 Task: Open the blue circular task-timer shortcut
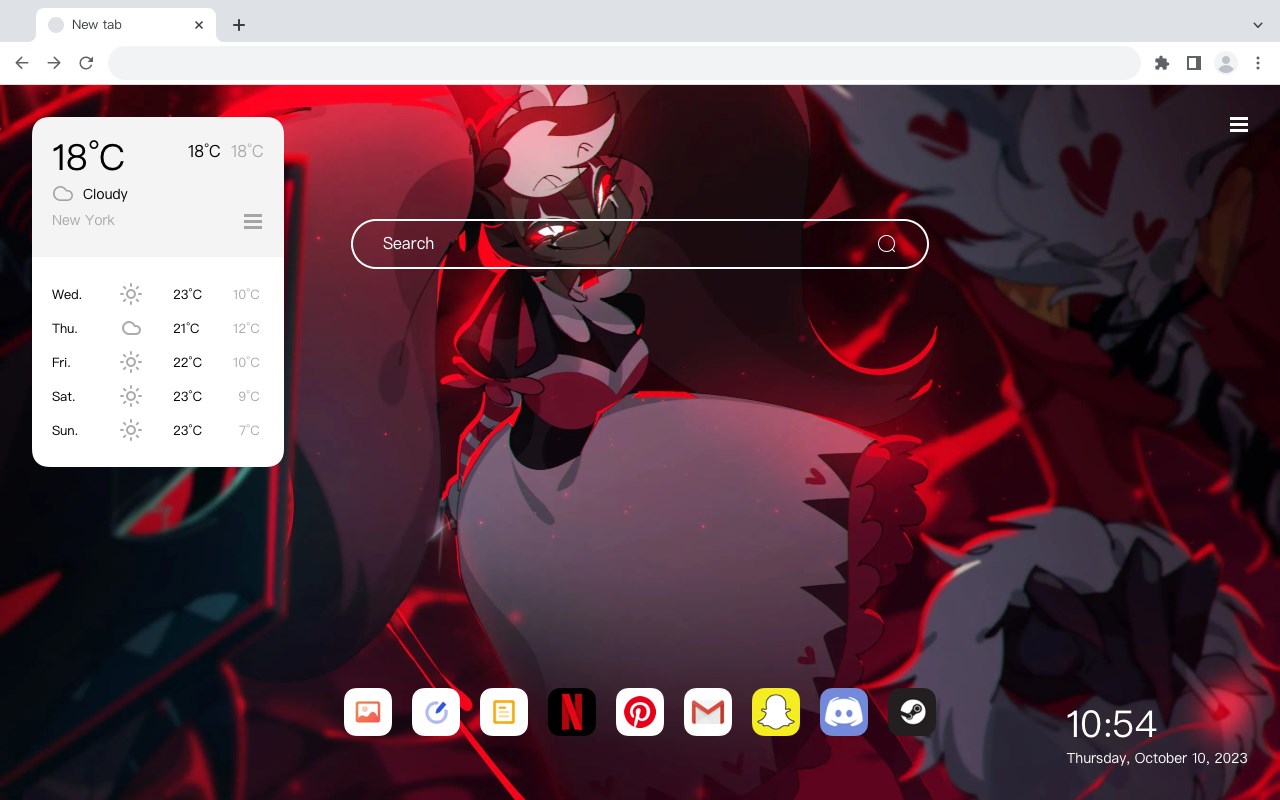(x=436, y=712)
